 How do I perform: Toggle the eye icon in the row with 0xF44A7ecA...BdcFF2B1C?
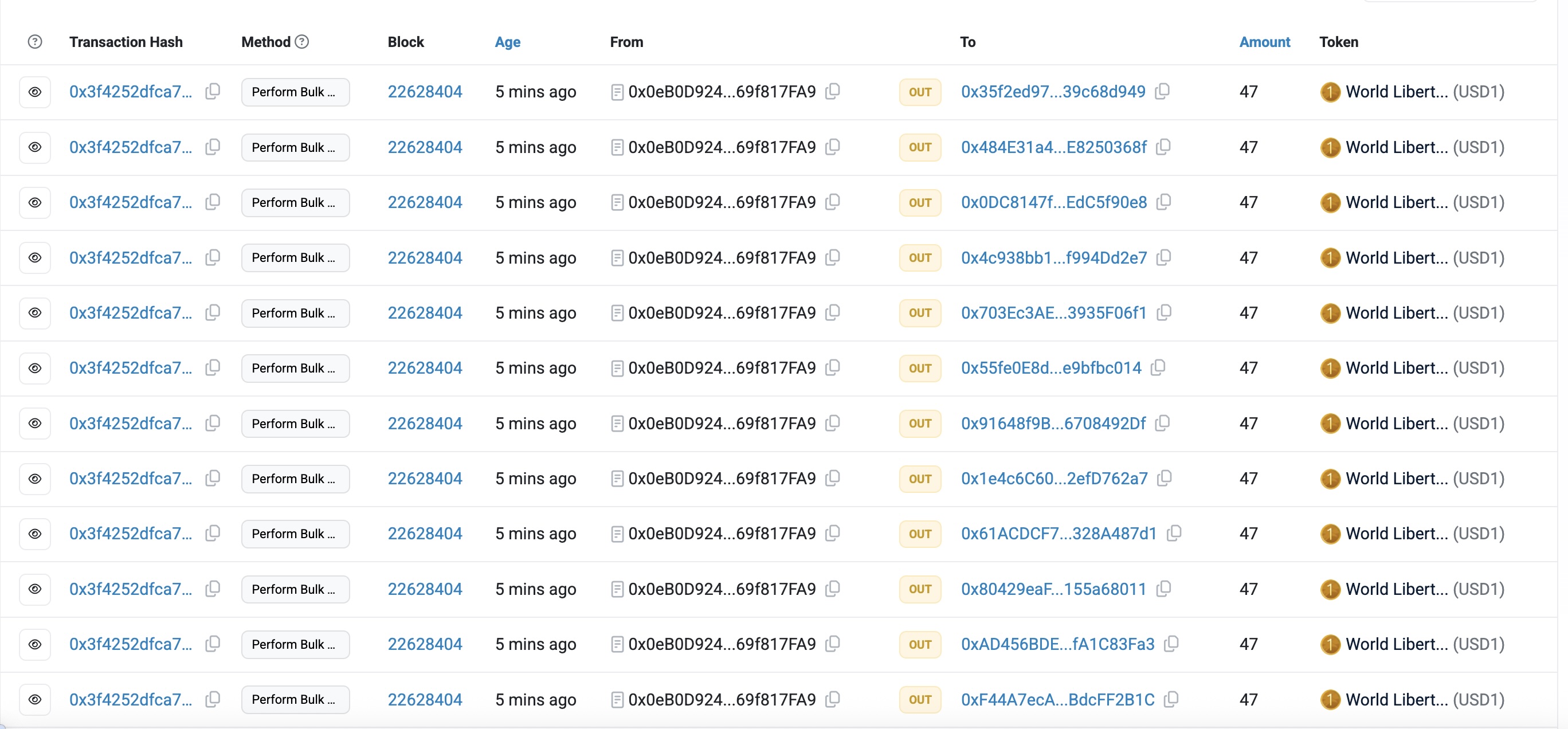(x=35, y=699)
